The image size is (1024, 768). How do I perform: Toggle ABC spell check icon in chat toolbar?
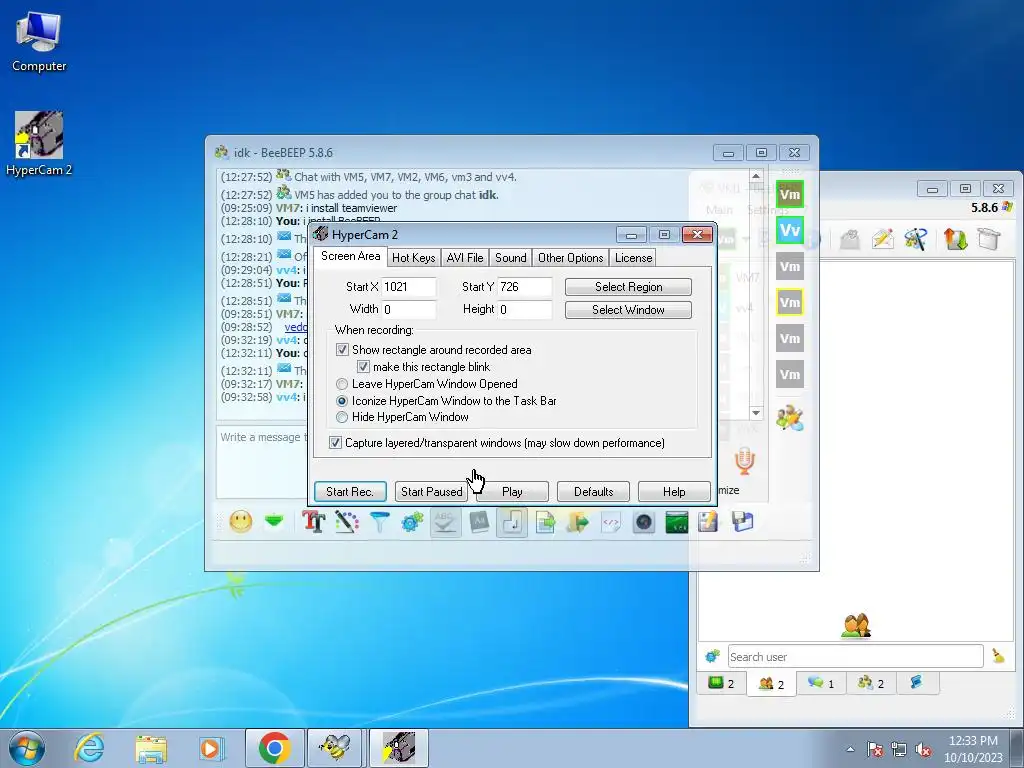coord(445,521)
